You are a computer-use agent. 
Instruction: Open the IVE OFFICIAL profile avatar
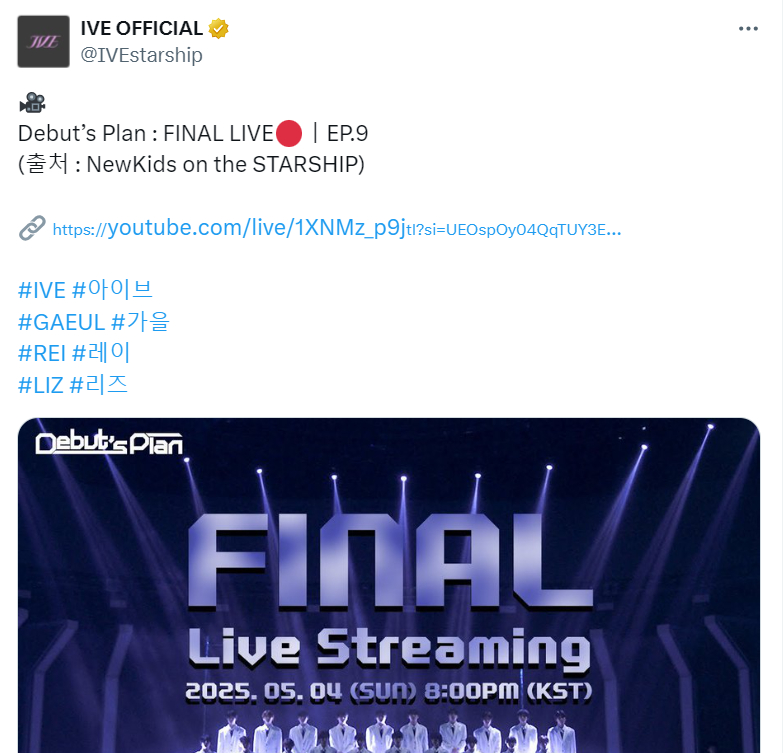(x=44, y=42)
